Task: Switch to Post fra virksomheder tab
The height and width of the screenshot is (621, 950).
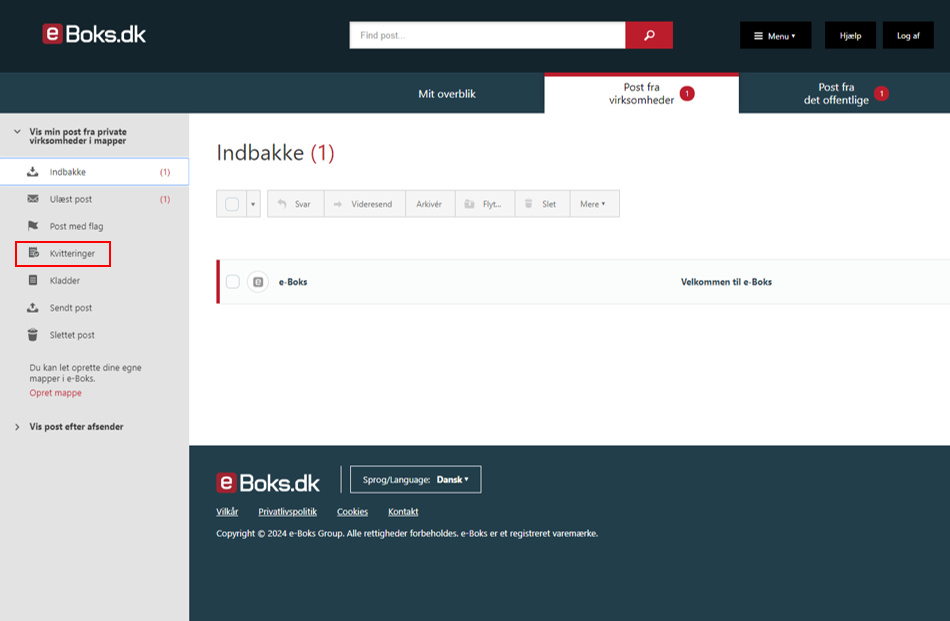Action: click(642, 94)
